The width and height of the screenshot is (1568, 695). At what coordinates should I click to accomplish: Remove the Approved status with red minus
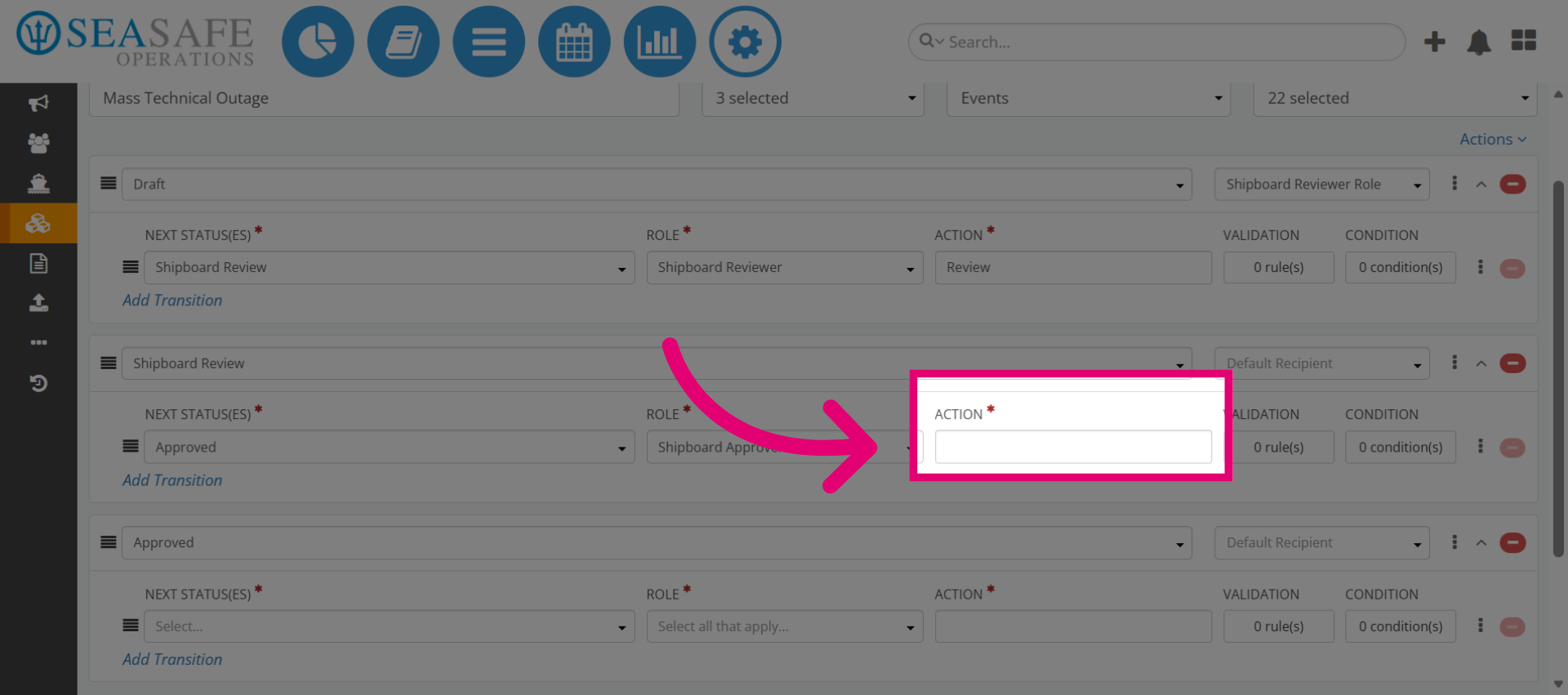click(x=1512, y=543)
